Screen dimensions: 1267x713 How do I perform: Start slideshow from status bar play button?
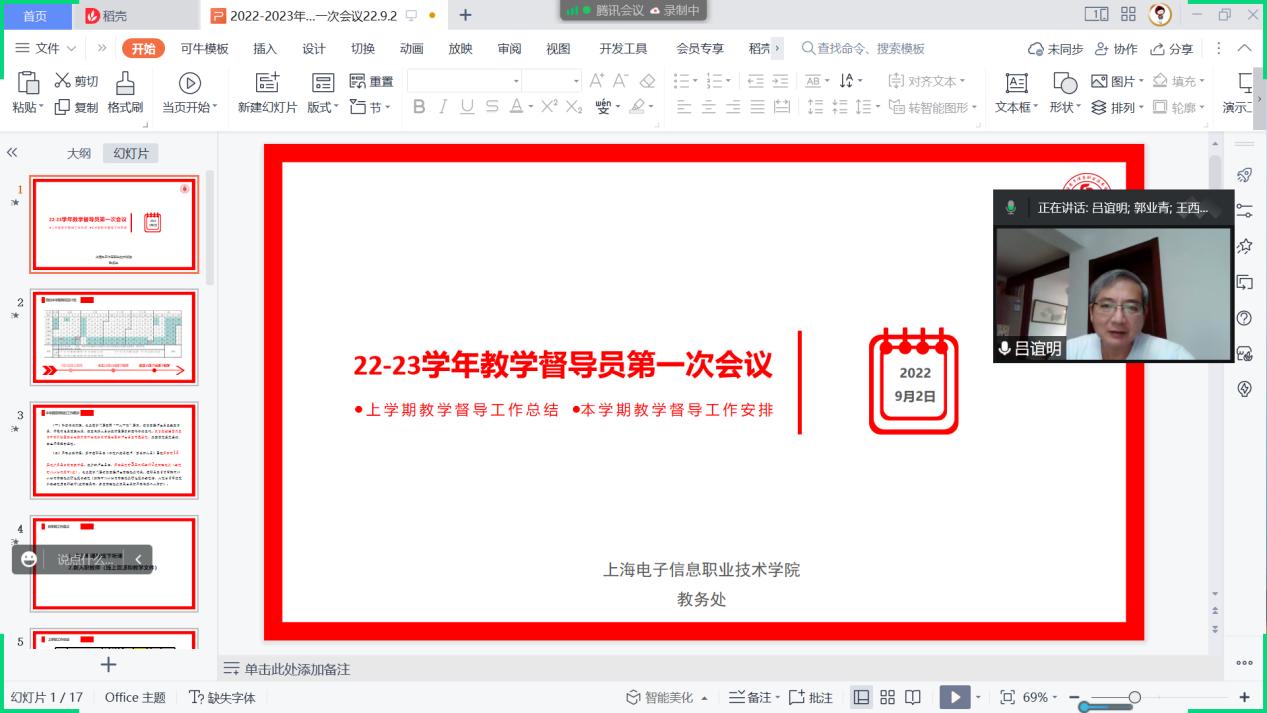tap(953, 697)
